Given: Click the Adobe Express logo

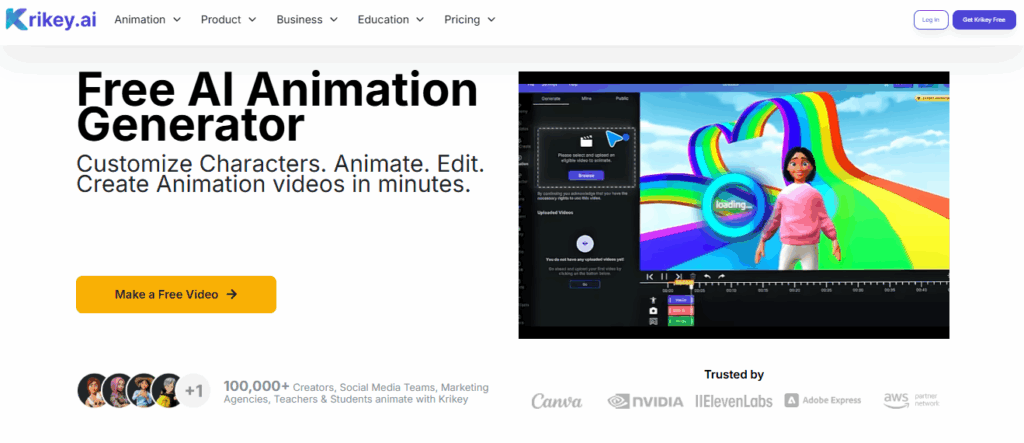Looking at the screenshot, I should [x=822, y=400].
